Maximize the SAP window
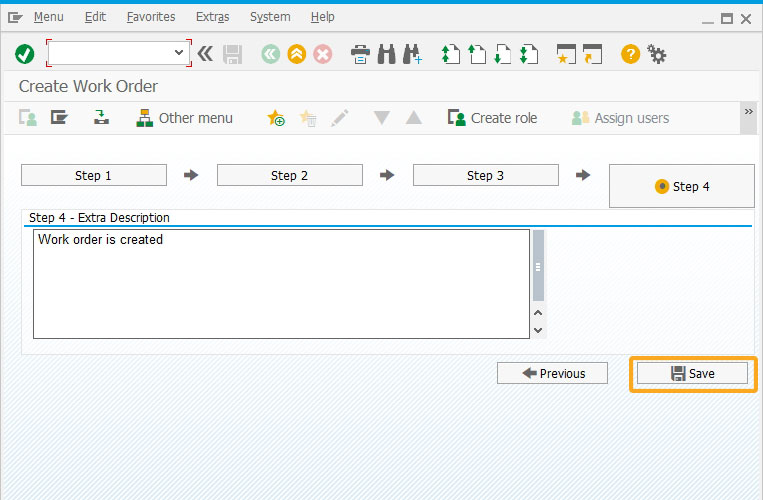The width and height of the screenshot is (763, 500). [x=727, y=19]
